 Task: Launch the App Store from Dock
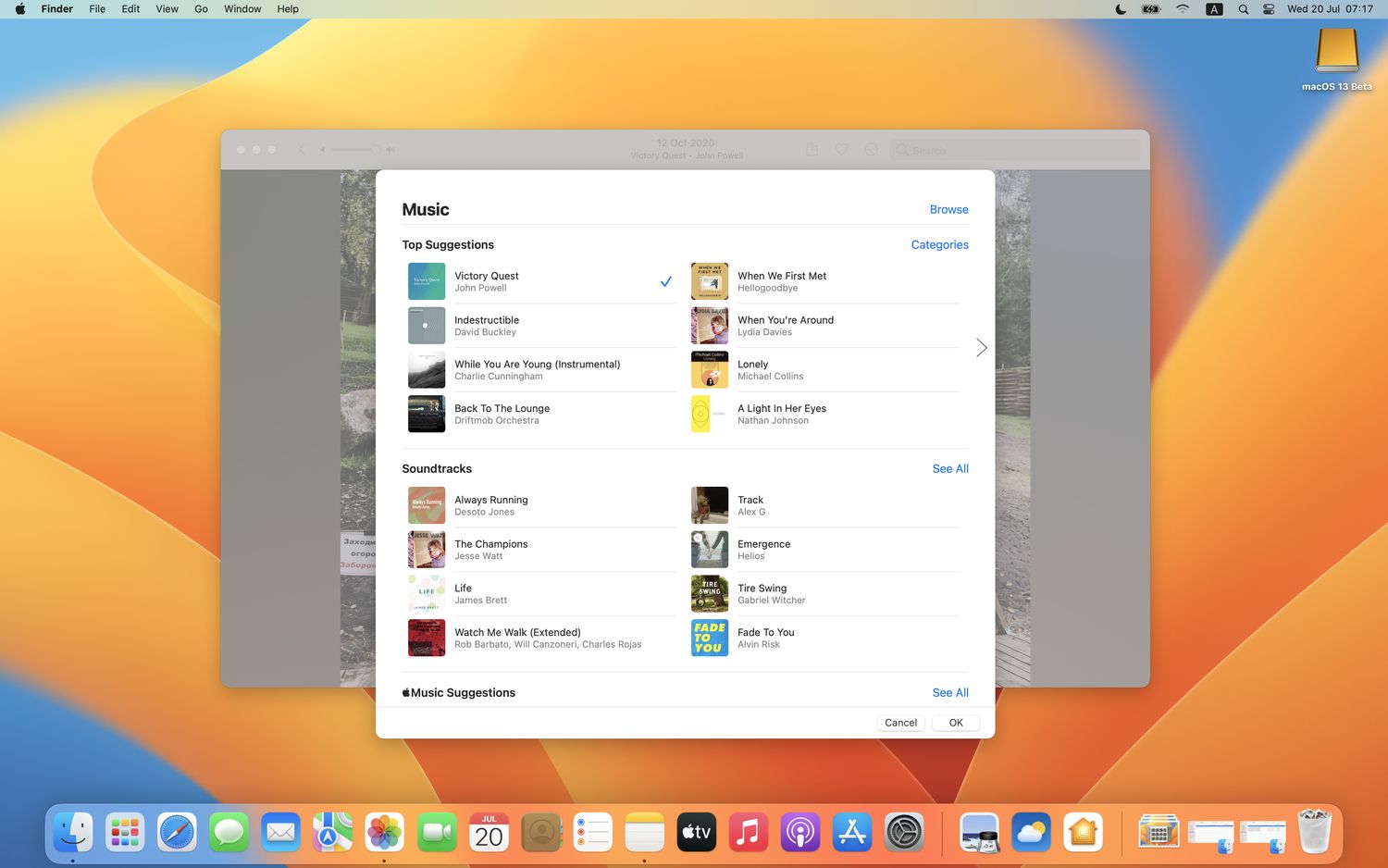(852, 833)
